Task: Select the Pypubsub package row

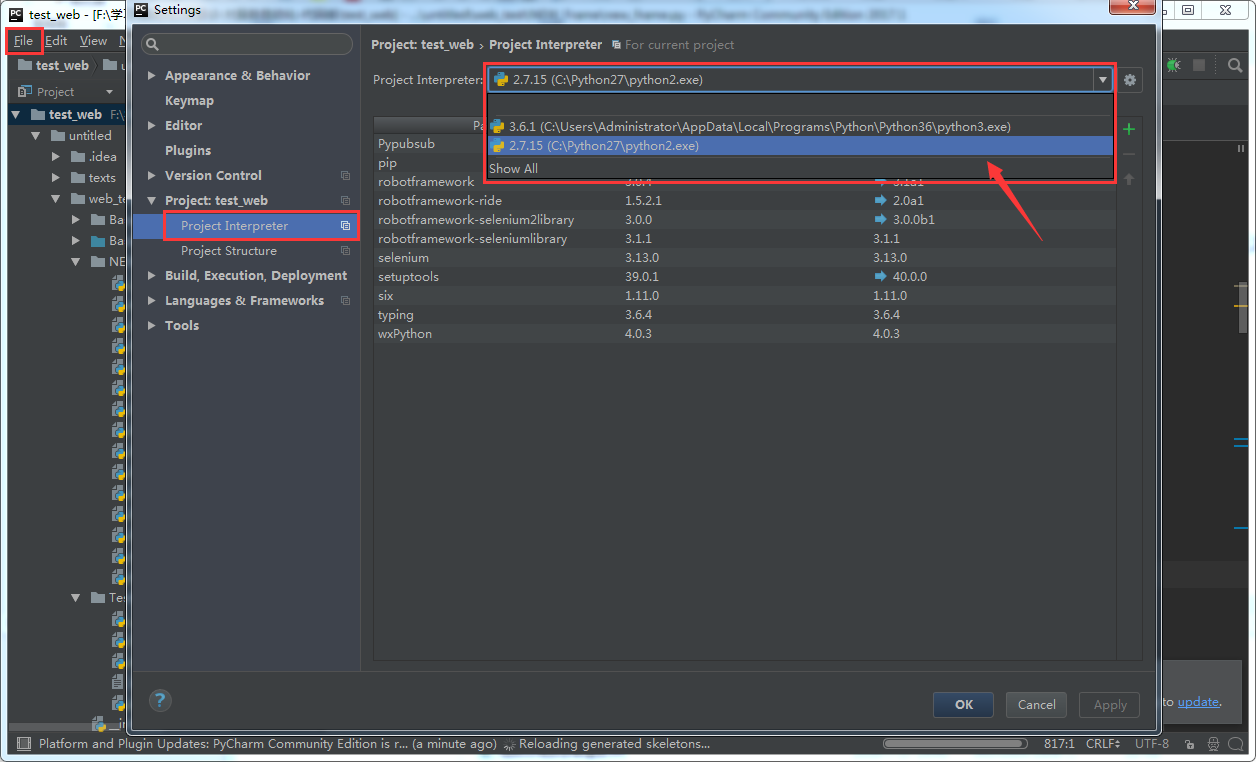Action: click(430, 144)
